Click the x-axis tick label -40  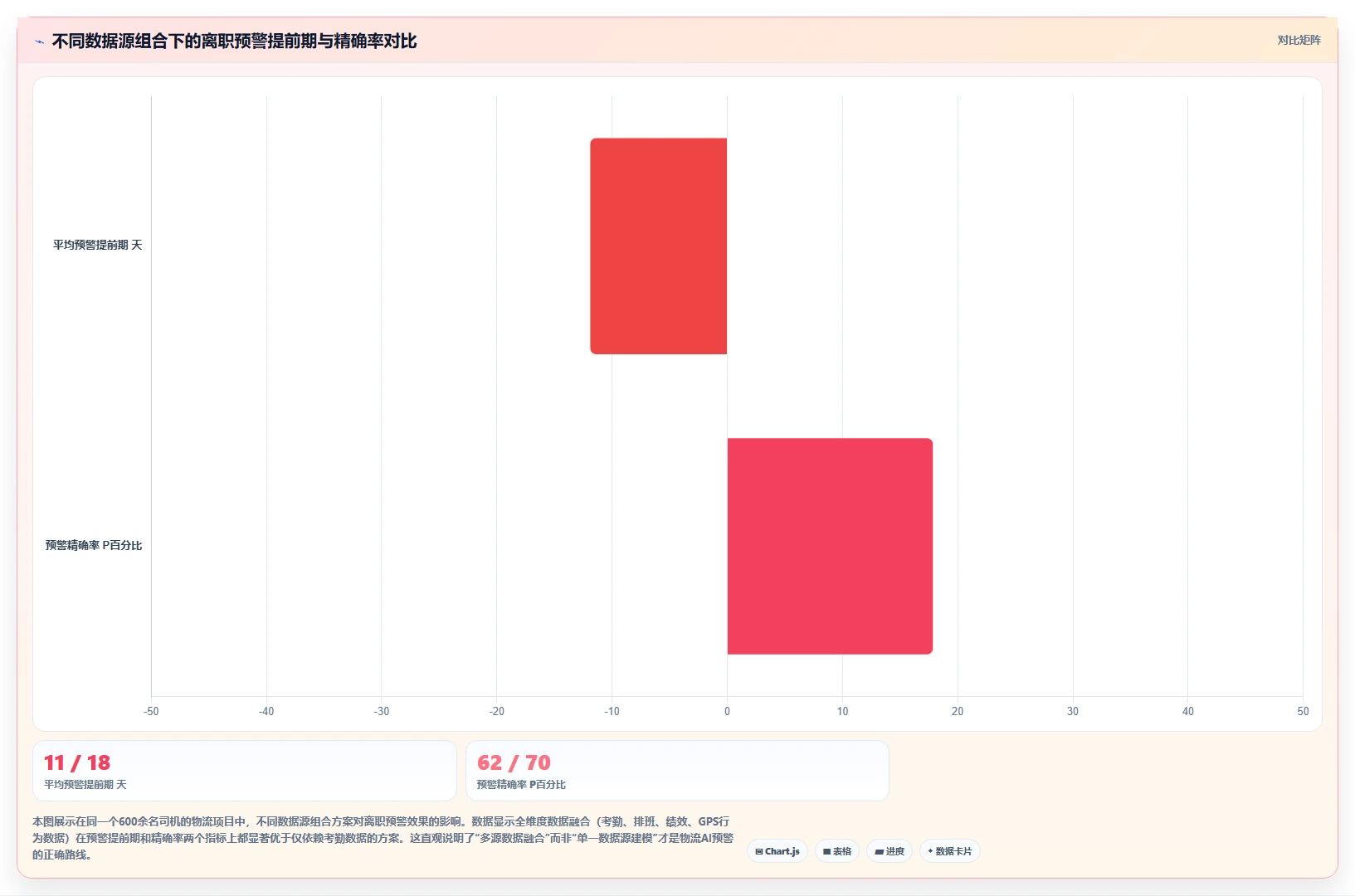pyautogui.click(x=266, y=711)
